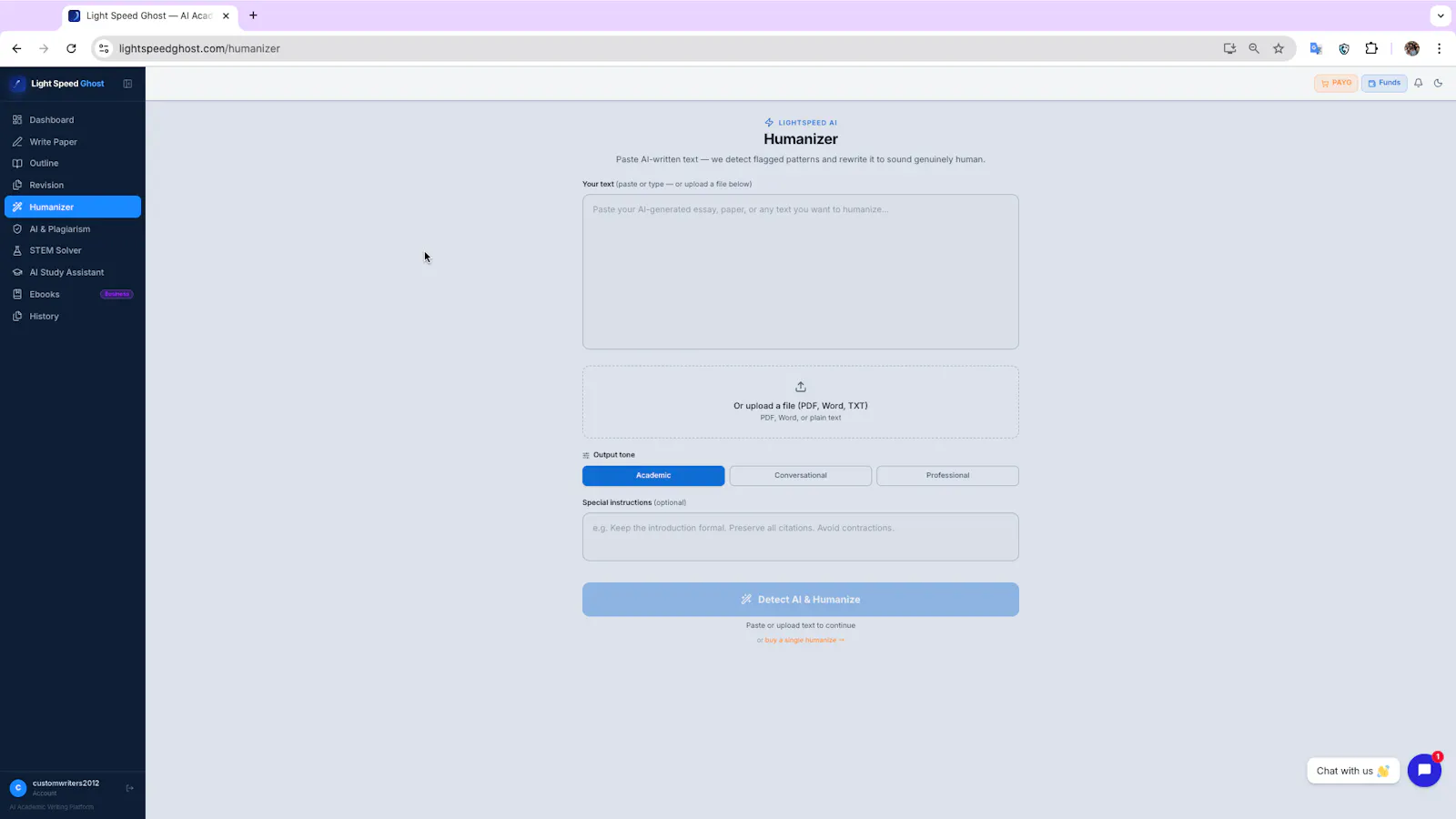Click the Google Translate icon
This screenshot has width=1456, height=819.
[1316, 48]
